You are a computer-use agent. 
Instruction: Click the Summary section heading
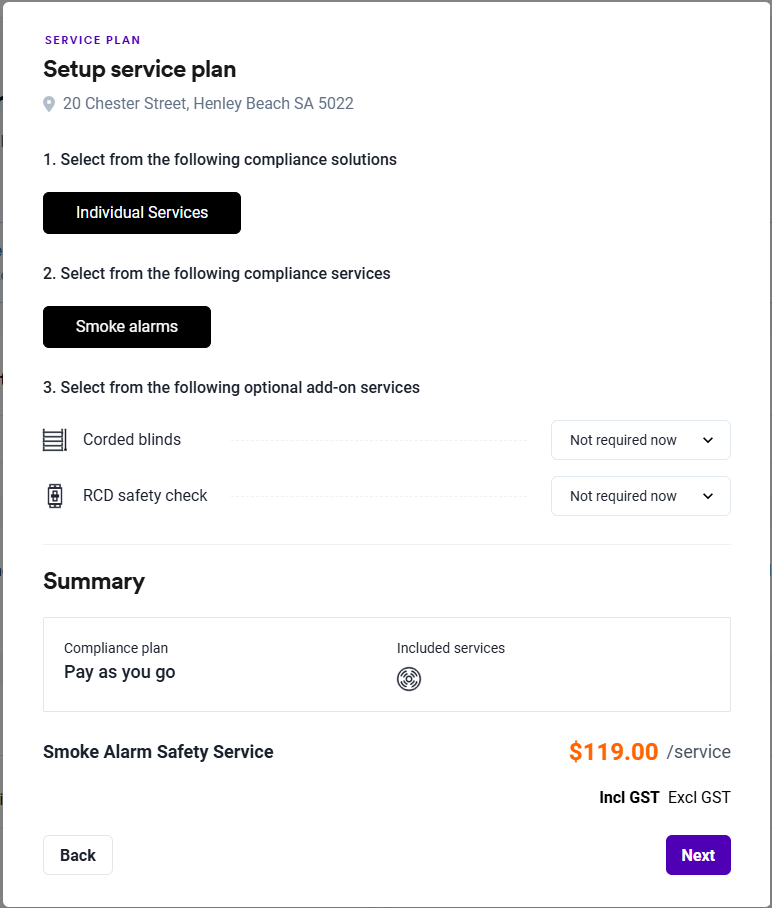coord(94,581)
